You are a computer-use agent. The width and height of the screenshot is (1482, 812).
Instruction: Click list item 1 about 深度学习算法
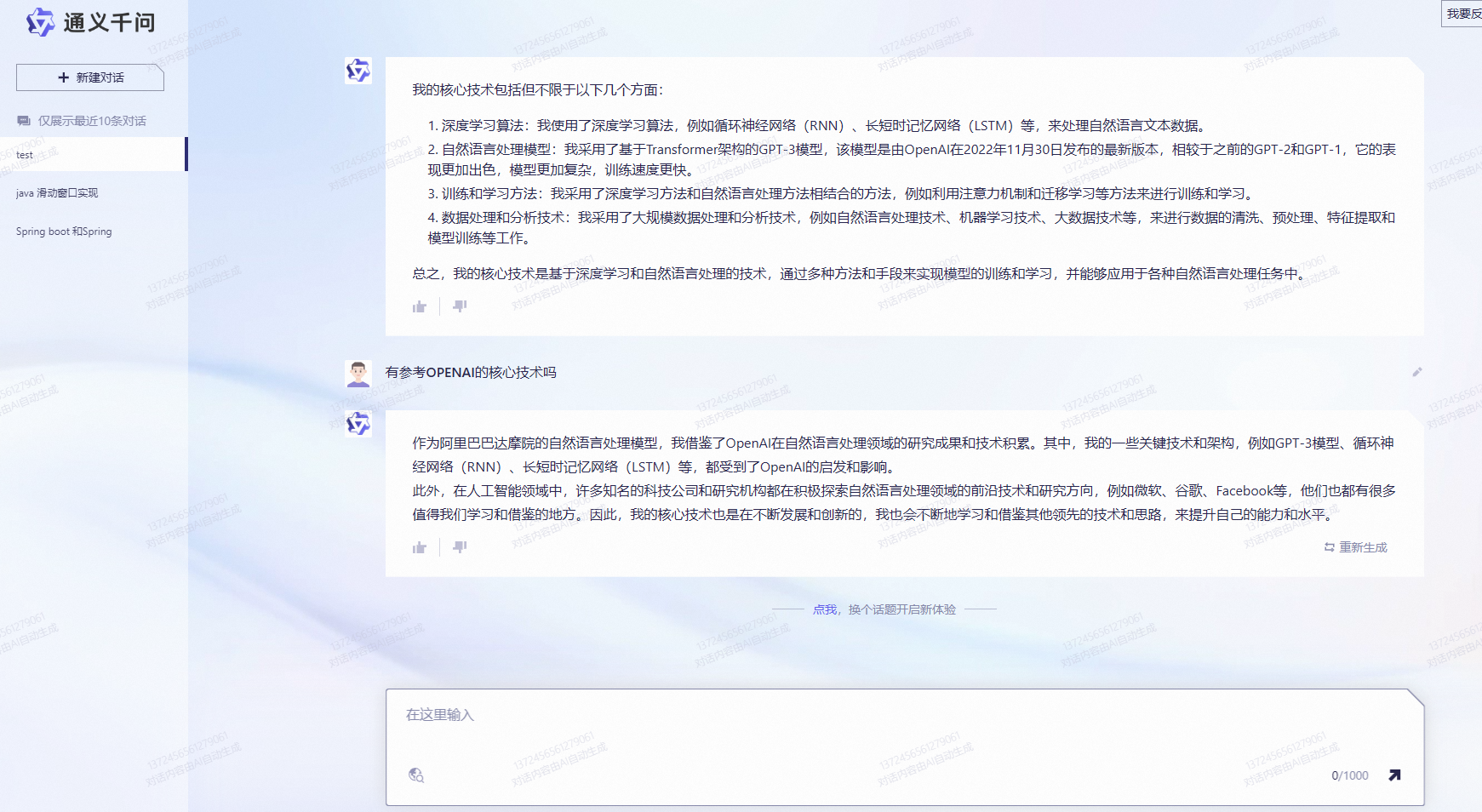[817, 126]
